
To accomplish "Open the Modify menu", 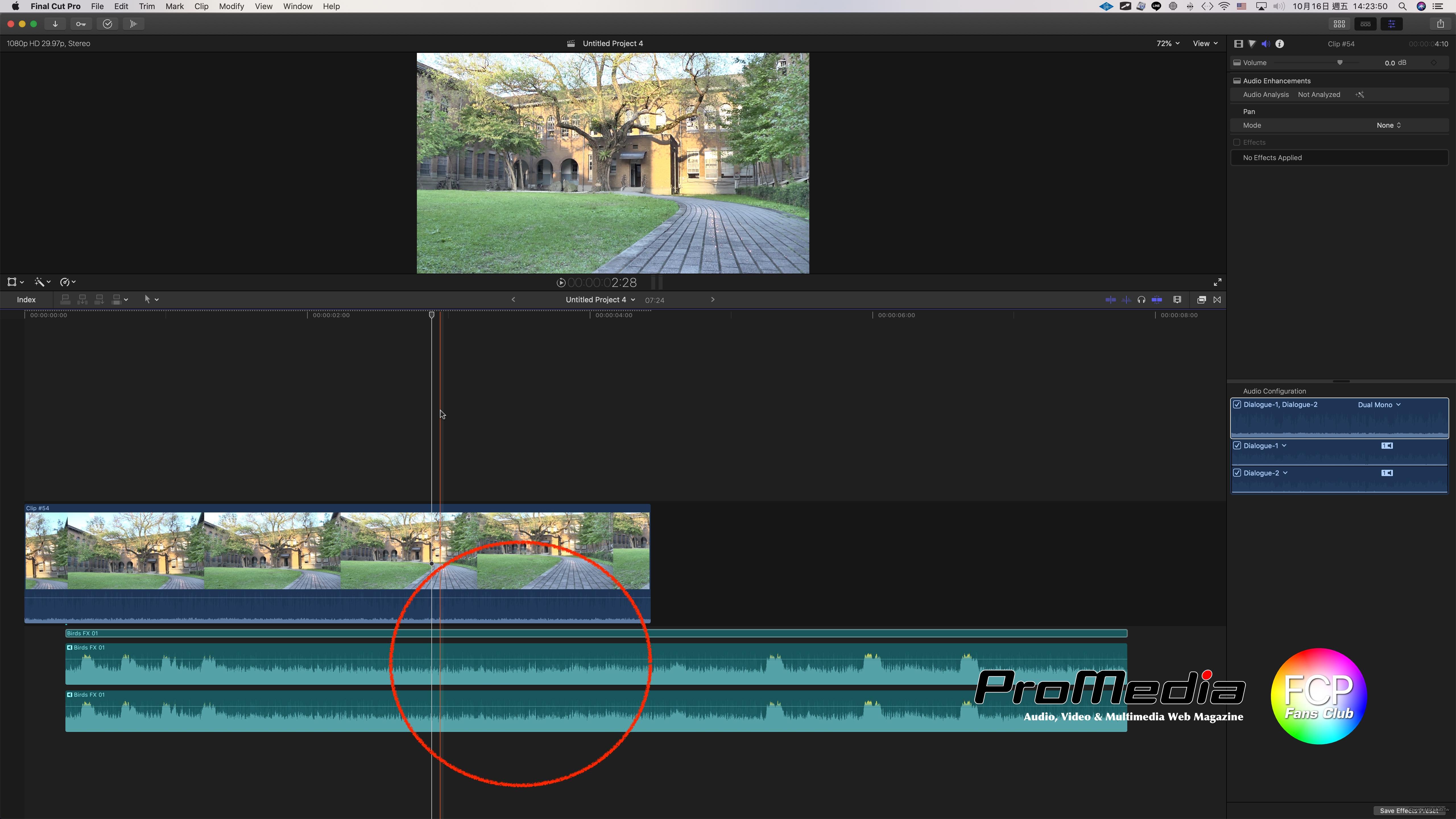I will pos(231,6).
